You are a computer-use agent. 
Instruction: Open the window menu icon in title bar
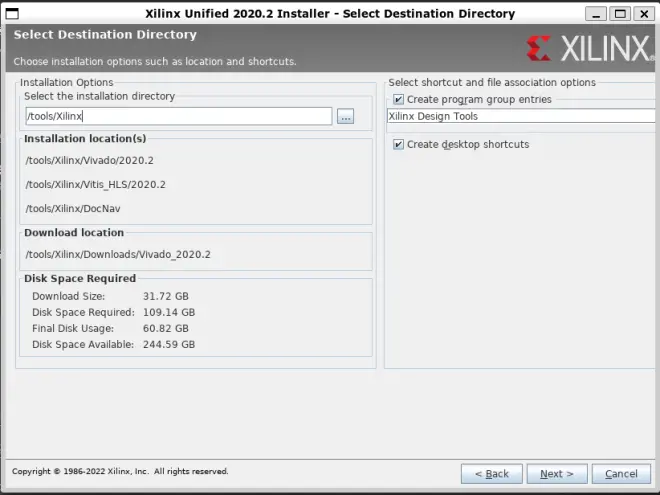click(12, 14)
